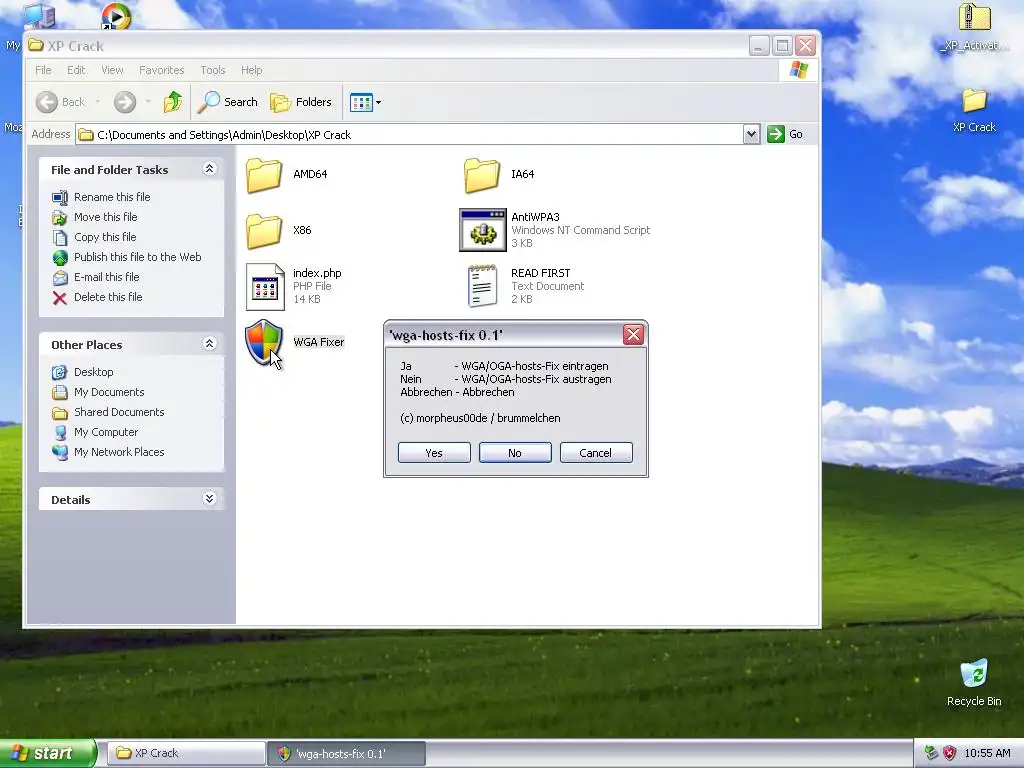Click the Forward navigation arrow icon
This screenshot has height=768, width=1024.
[125, 102]
